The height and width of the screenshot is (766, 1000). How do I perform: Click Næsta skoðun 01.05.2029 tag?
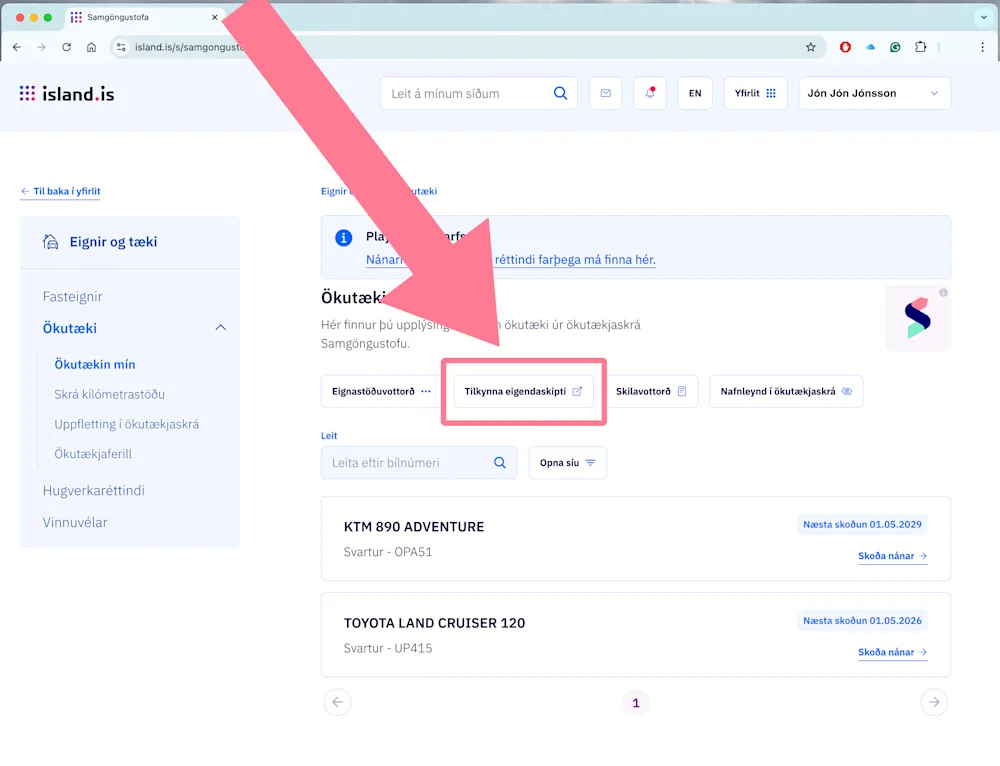(x=862, y=524)
